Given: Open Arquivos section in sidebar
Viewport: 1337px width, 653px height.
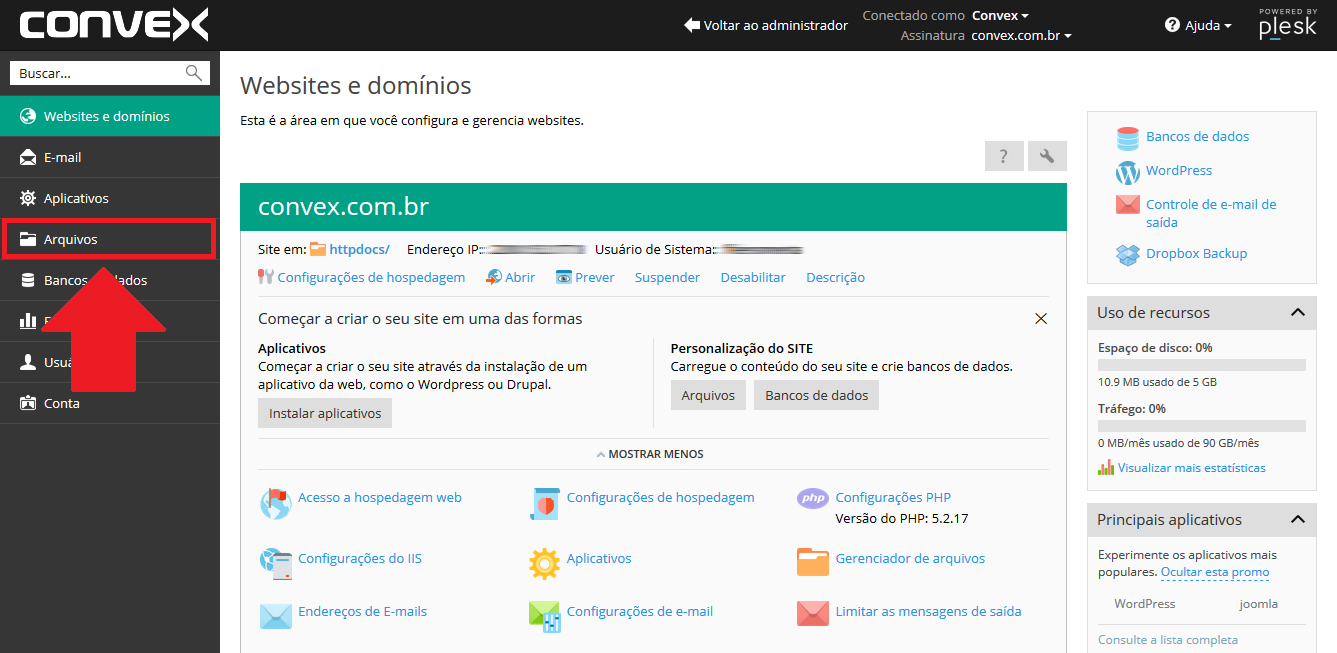Looking at the screenshot, I should (x=110, y=239).
